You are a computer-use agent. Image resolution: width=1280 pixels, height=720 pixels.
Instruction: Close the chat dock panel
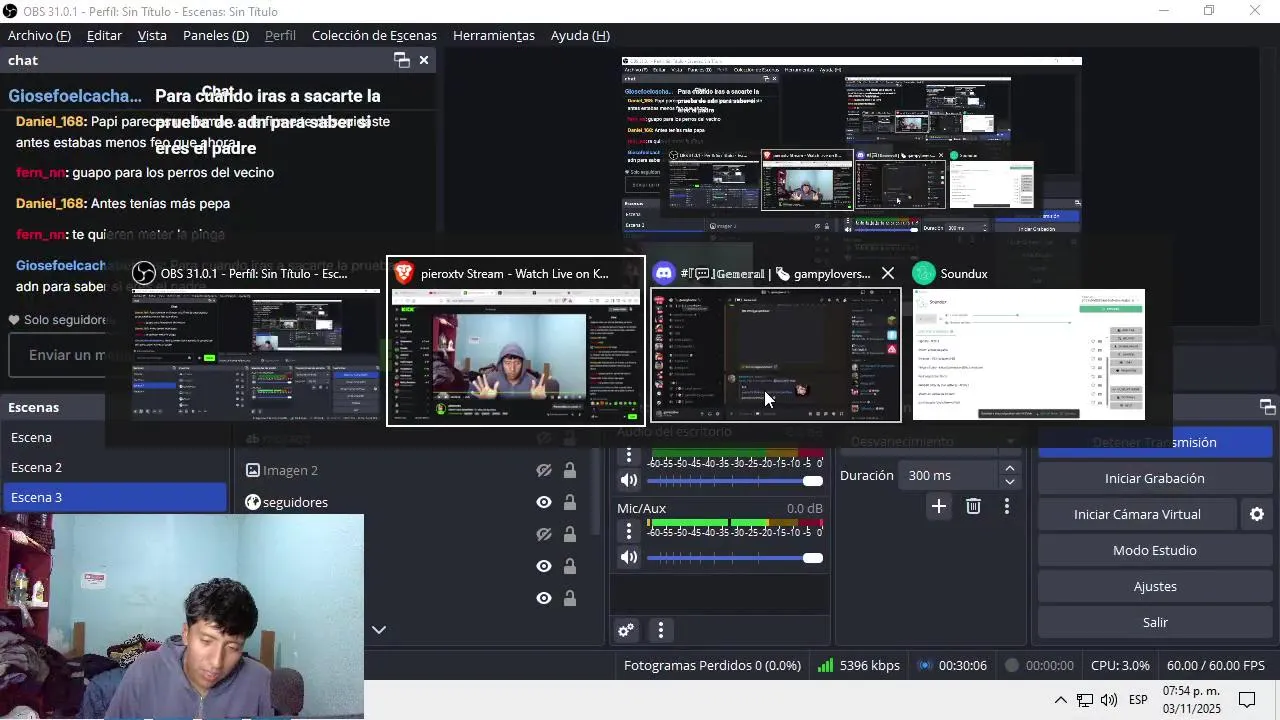(x=424, y=60)
